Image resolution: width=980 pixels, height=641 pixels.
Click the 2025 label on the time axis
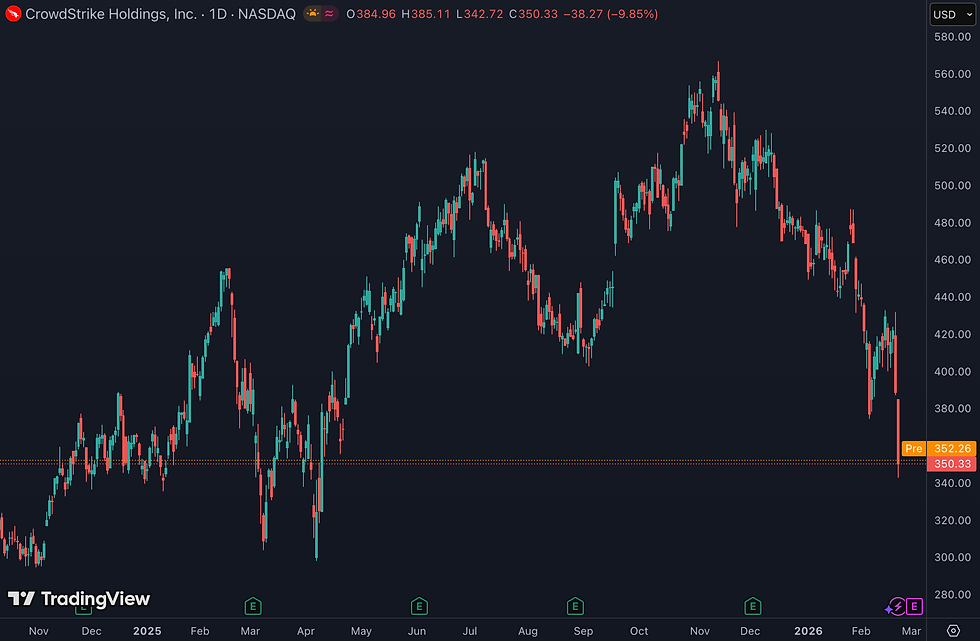(147, 631)
